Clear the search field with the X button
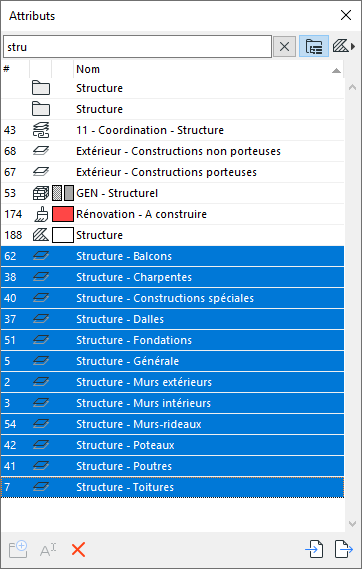This screenshot has height=569, width=362. point(284,46)
